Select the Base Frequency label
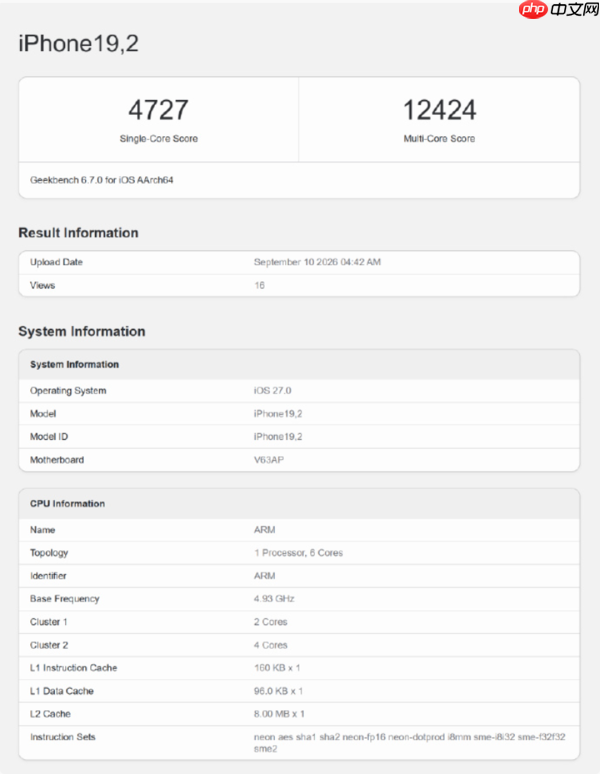The height and width of the screenshot is (774, 600). [65, 599]
